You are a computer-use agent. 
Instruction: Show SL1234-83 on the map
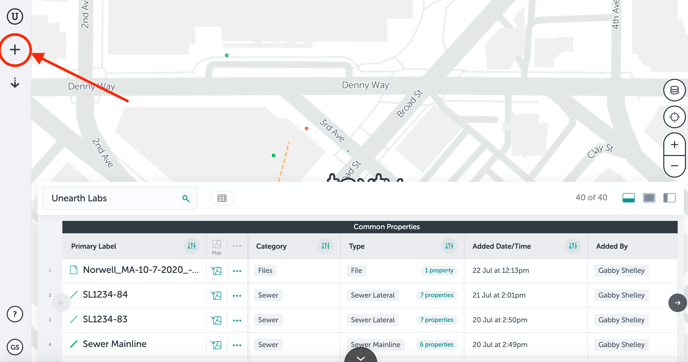(x=216, y=320)
